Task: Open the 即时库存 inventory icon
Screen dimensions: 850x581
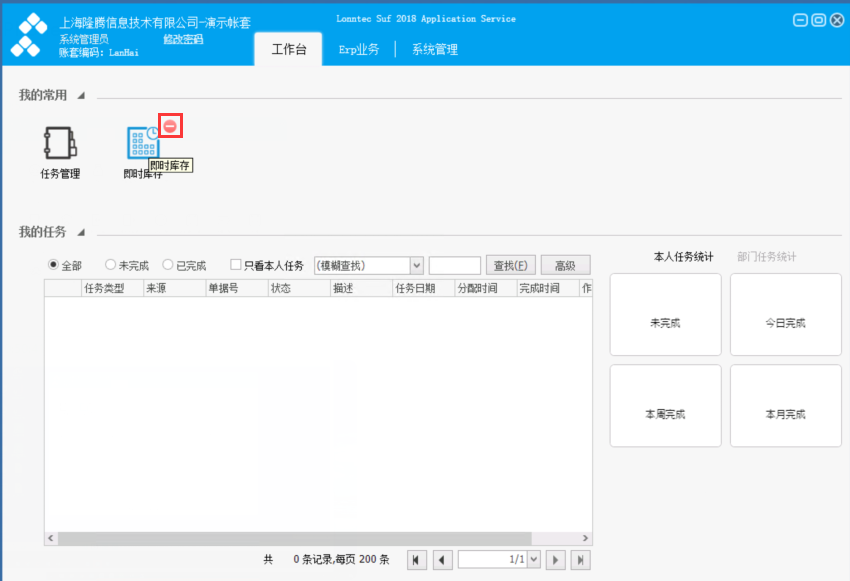Action: [x=143, y=143]
